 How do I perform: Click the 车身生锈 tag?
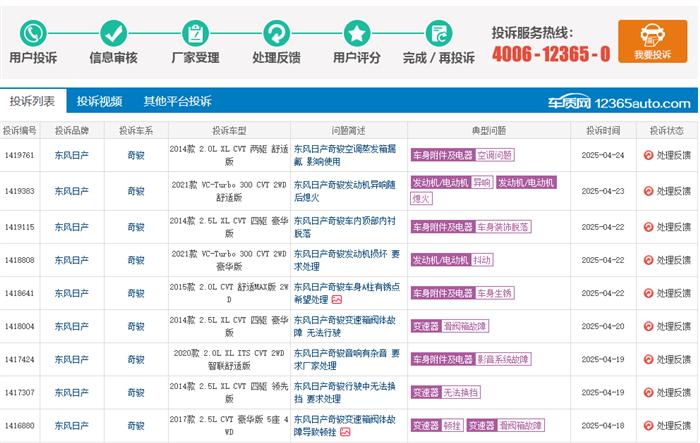[x=495, y=293]
